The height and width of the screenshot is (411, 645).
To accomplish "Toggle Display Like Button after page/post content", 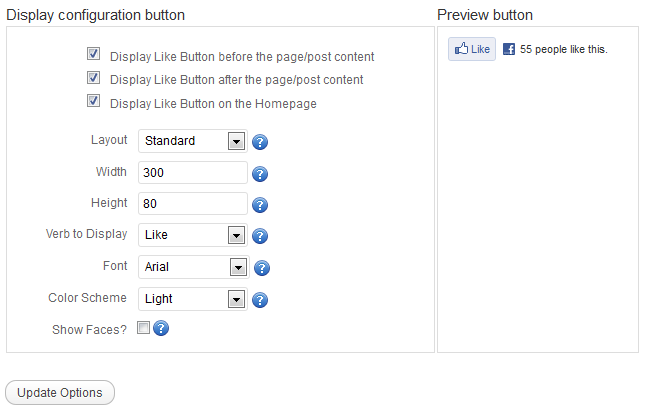I will (x=93, y=77).
